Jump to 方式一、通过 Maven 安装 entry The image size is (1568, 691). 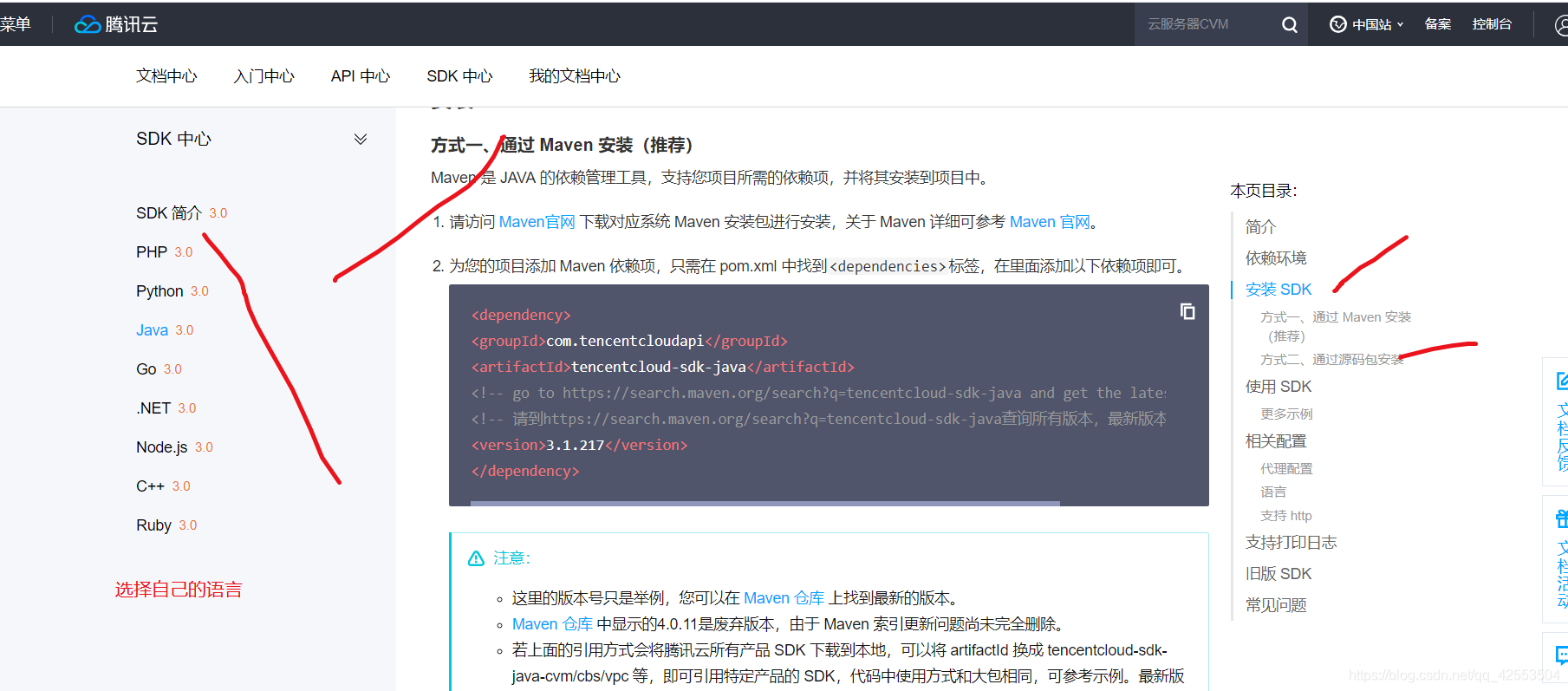[1336, 326]
